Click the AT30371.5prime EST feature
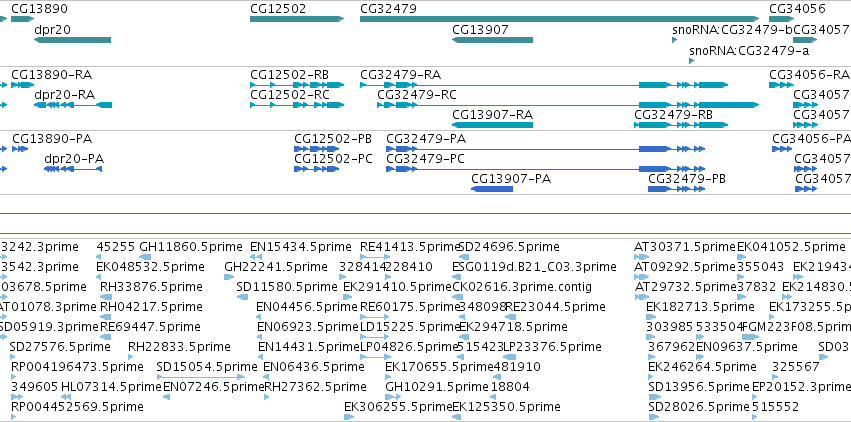The height and width of the screenshot is (422, 851). pos(641,257)
